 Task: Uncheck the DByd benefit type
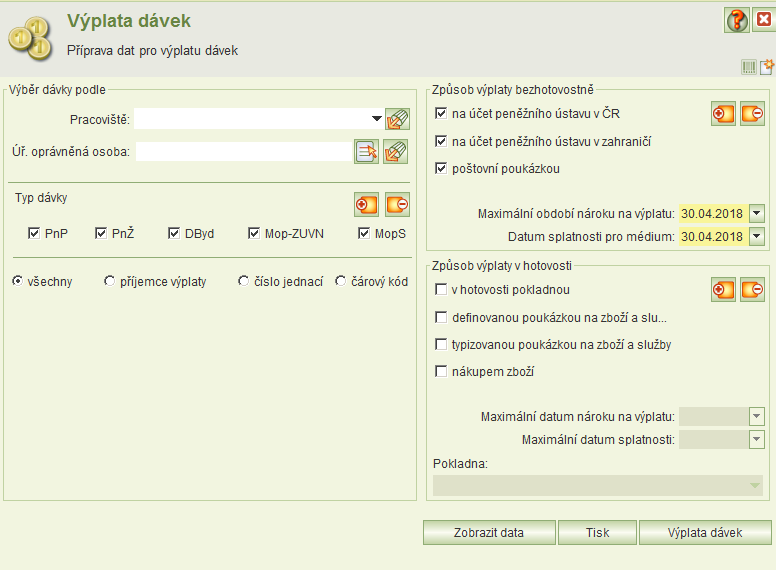click(174, 233)
